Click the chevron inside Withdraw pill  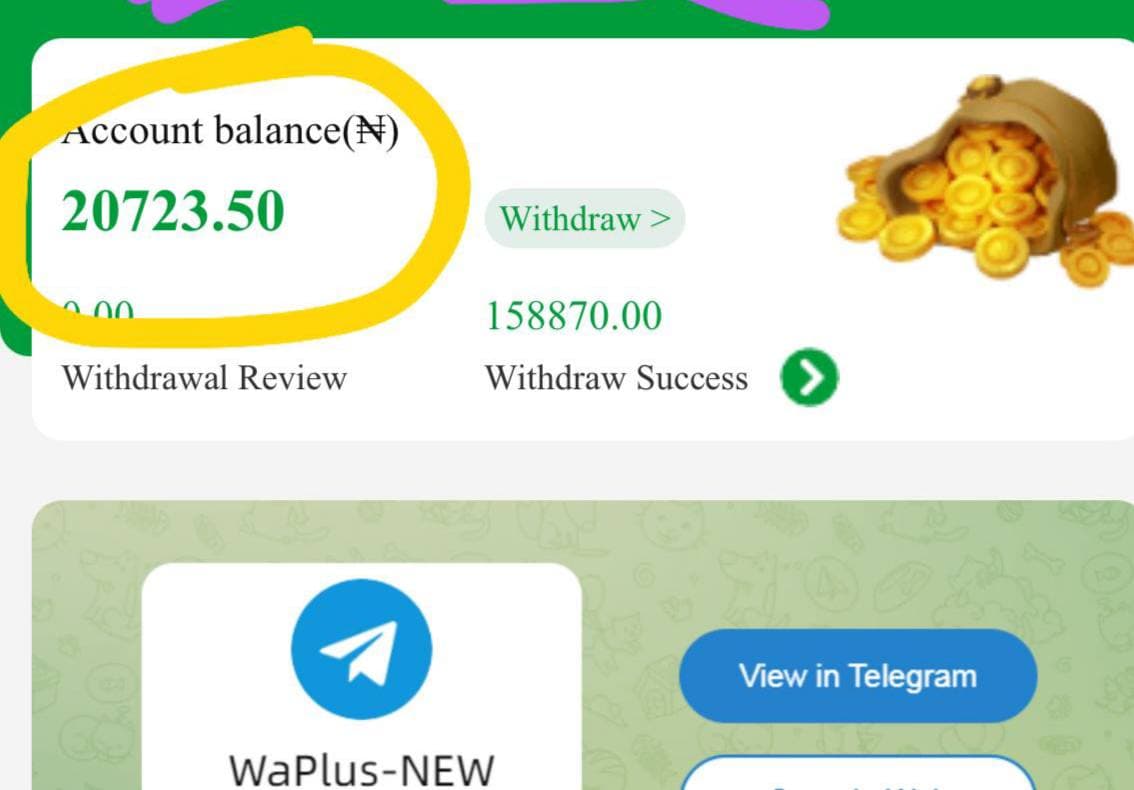660,218
